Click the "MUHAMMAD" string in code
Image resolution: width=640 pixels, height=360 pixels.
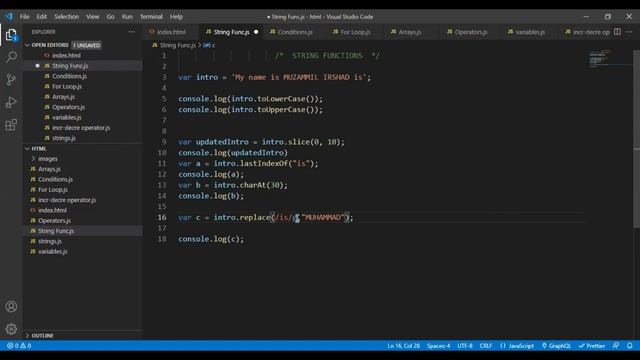pos(322,218)
